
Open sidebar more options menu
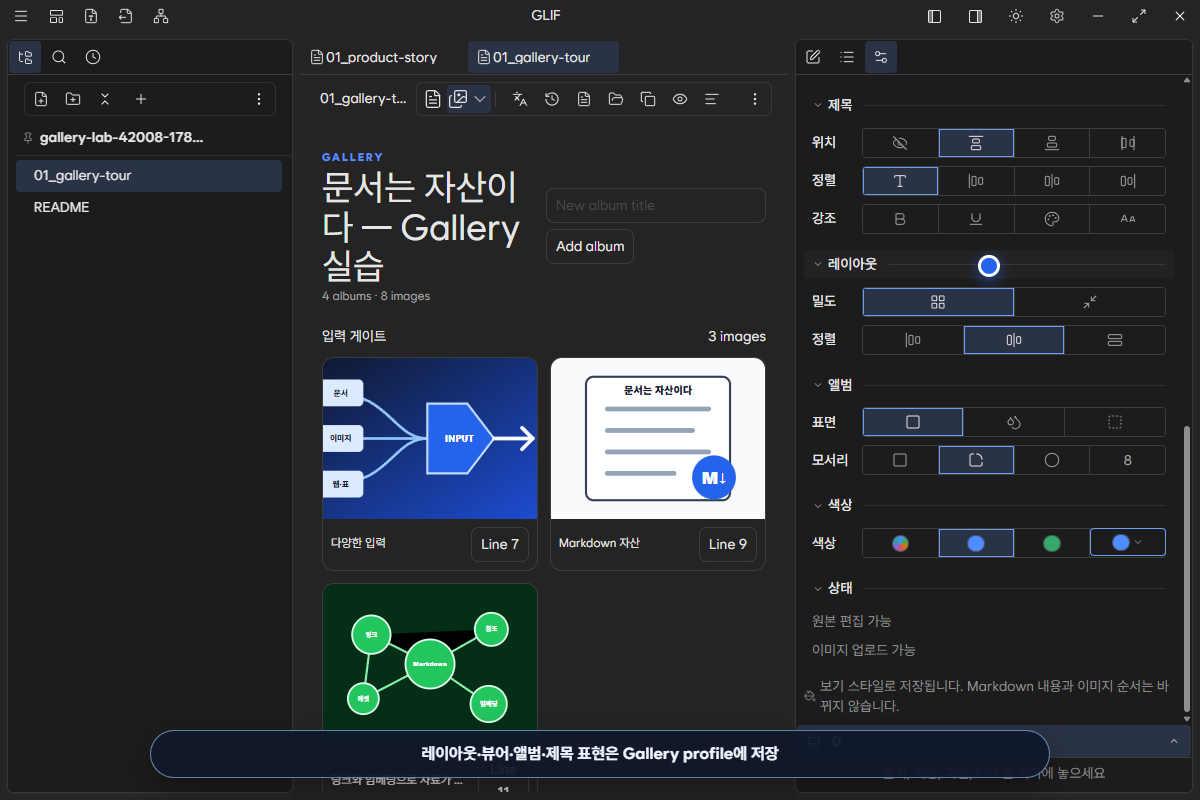[259, 99]
